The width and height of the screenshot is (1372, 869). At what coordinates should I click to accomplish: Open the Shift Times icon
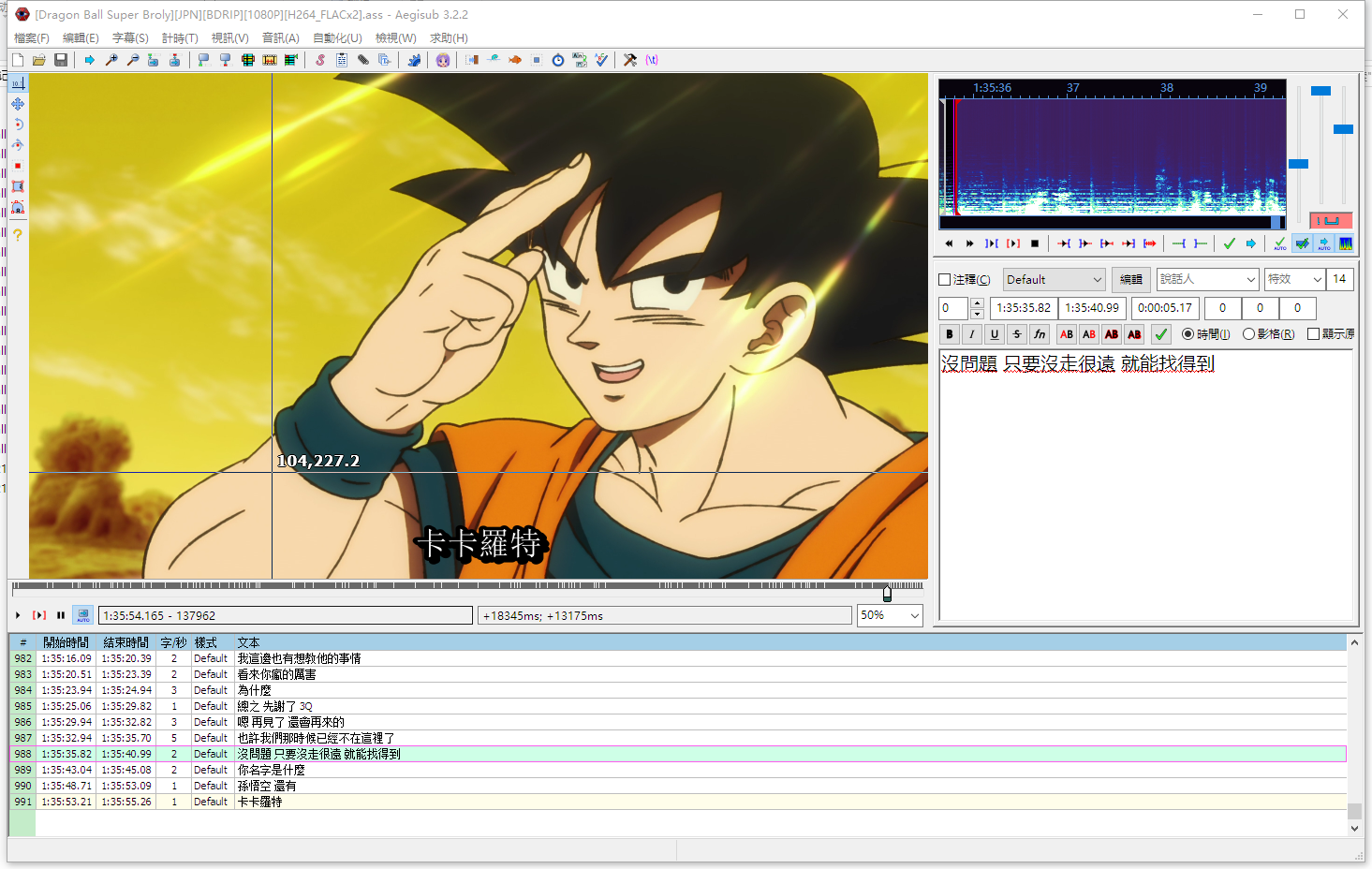click(x=472, y=60)
